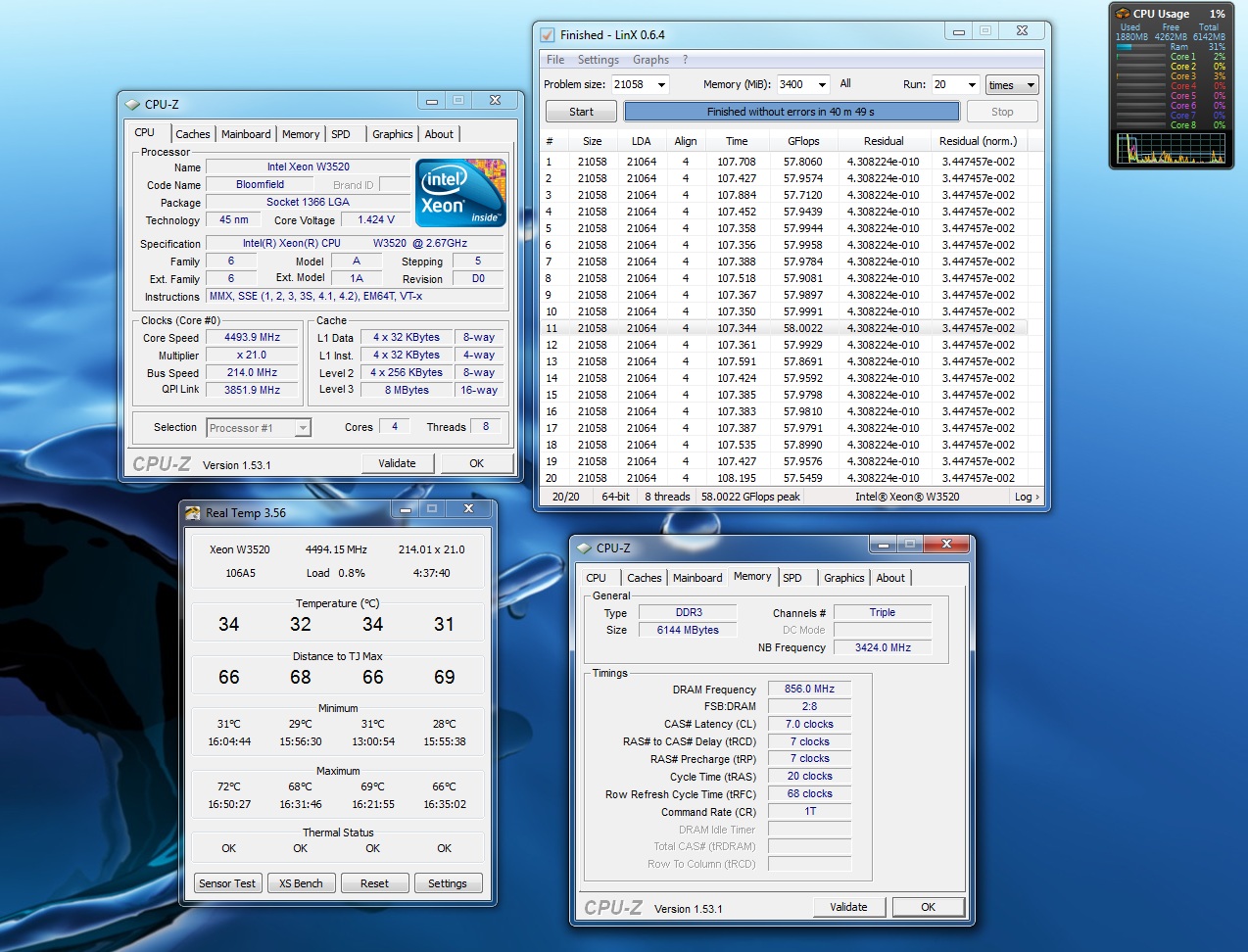This screenshot has width=1248, height=952.
Task: Switch to Caches tab in top CPU-Z
Action: 193,134
